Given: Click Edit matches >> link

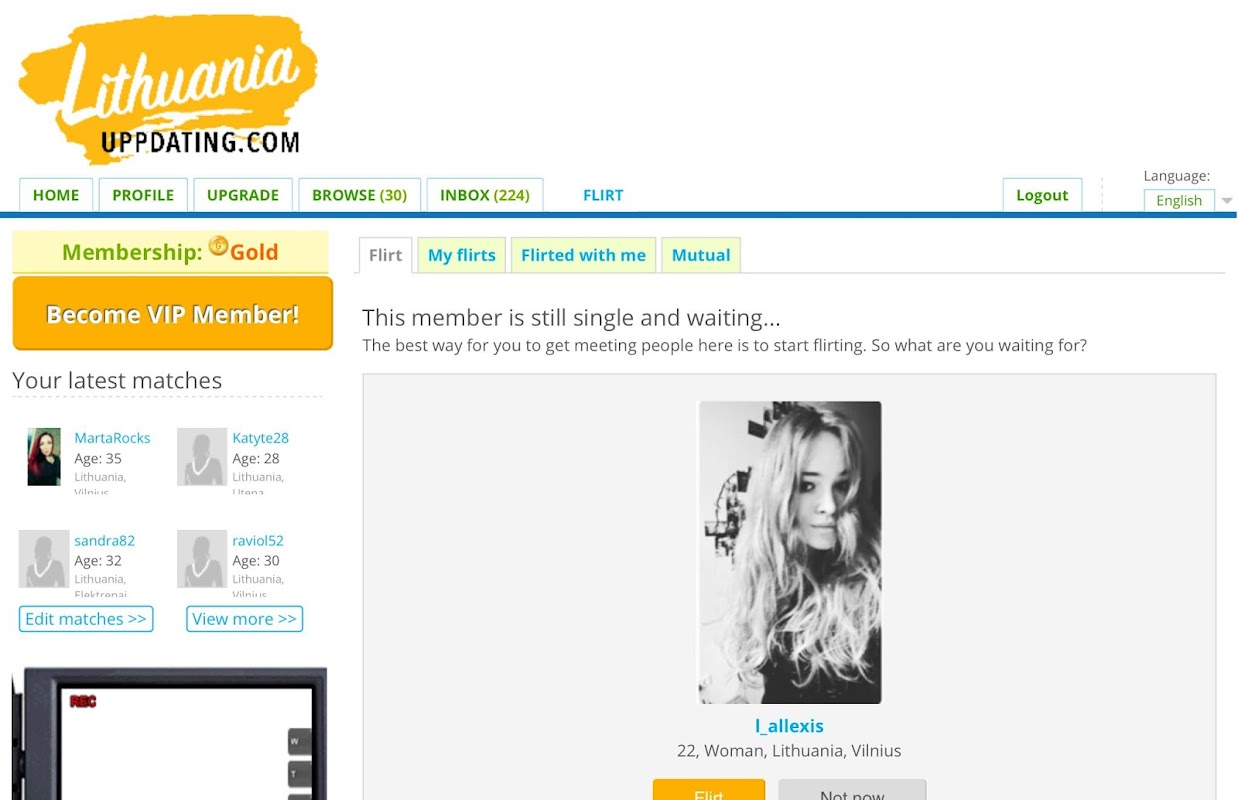Looking at the screenshot, I should (86, 619).
